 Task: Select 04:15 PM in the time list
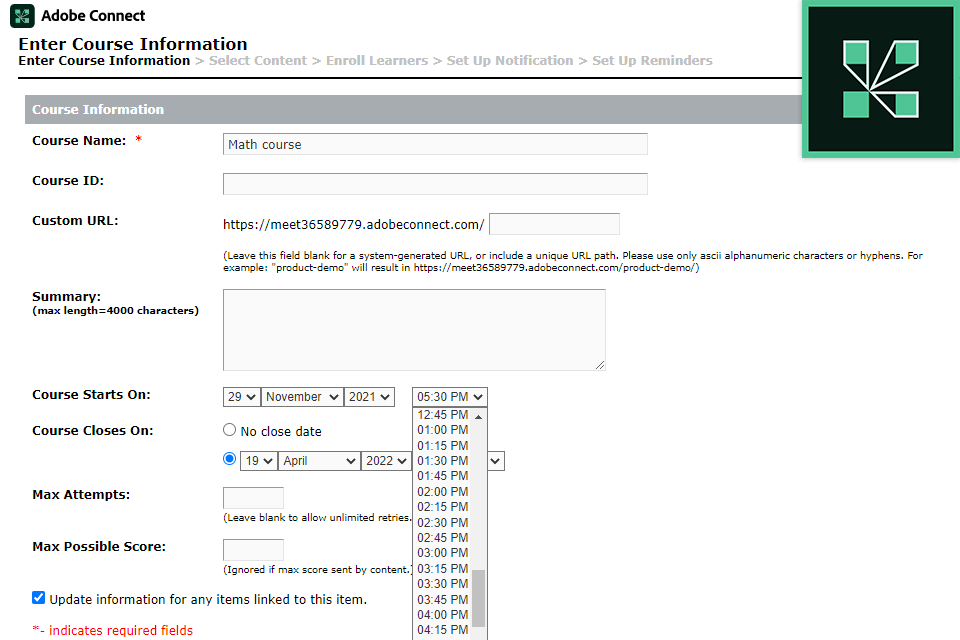(x=443, y=630)
